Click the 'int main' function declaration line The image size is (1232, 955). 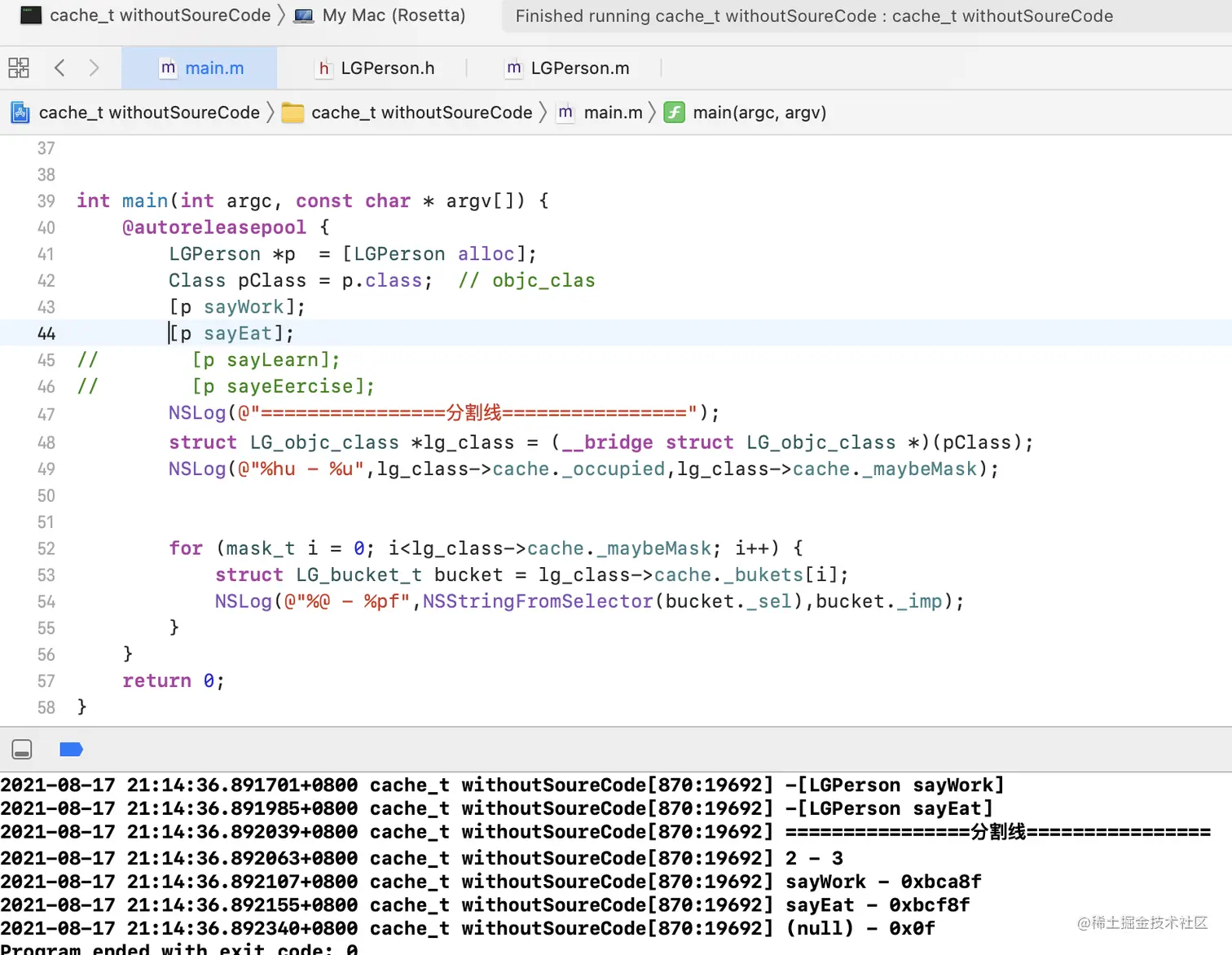[x=313, y=201]
